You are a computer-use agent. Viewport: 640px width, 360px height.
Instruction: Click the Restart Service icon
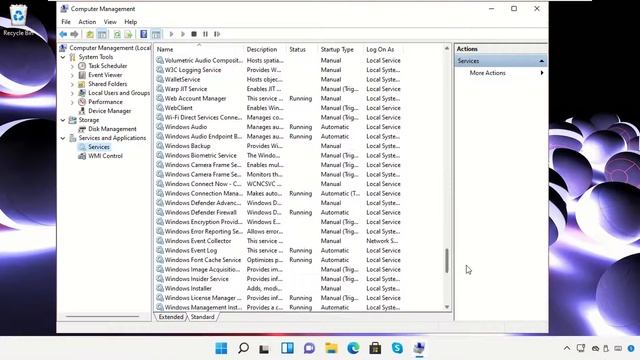pyautogui.click(x=217, y=34)
